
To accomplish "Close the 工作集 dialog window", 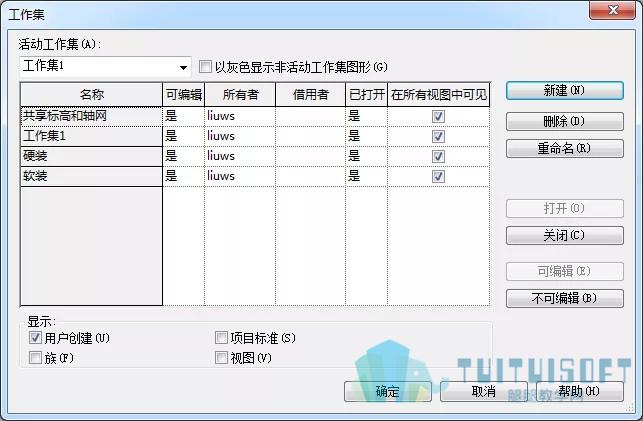I will tap(613, 10).
